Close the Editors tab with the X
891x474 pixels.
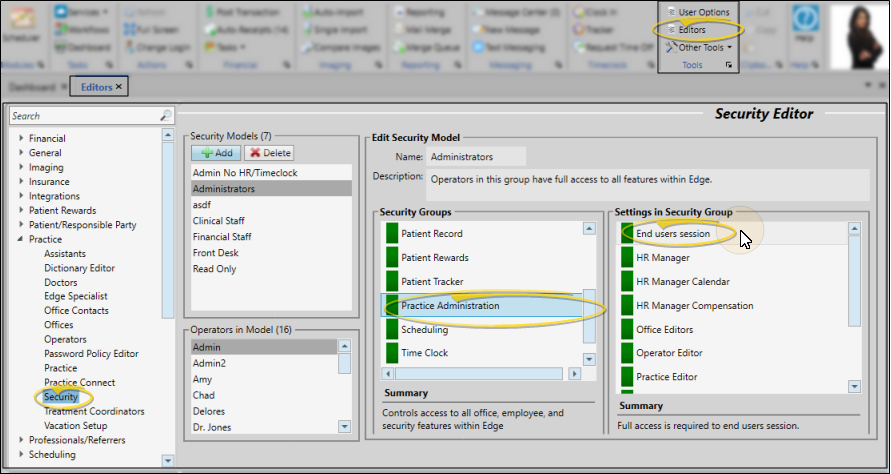click(119, 87)
